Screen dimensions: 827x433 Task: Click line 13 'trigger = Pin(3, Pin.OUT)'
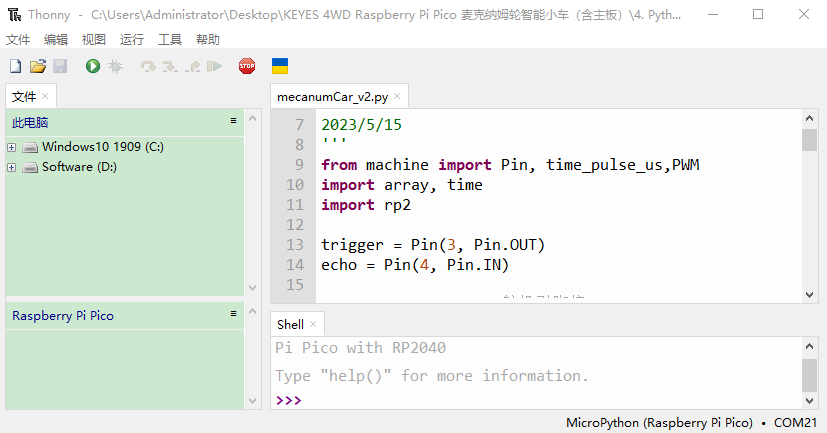[433, 245]
